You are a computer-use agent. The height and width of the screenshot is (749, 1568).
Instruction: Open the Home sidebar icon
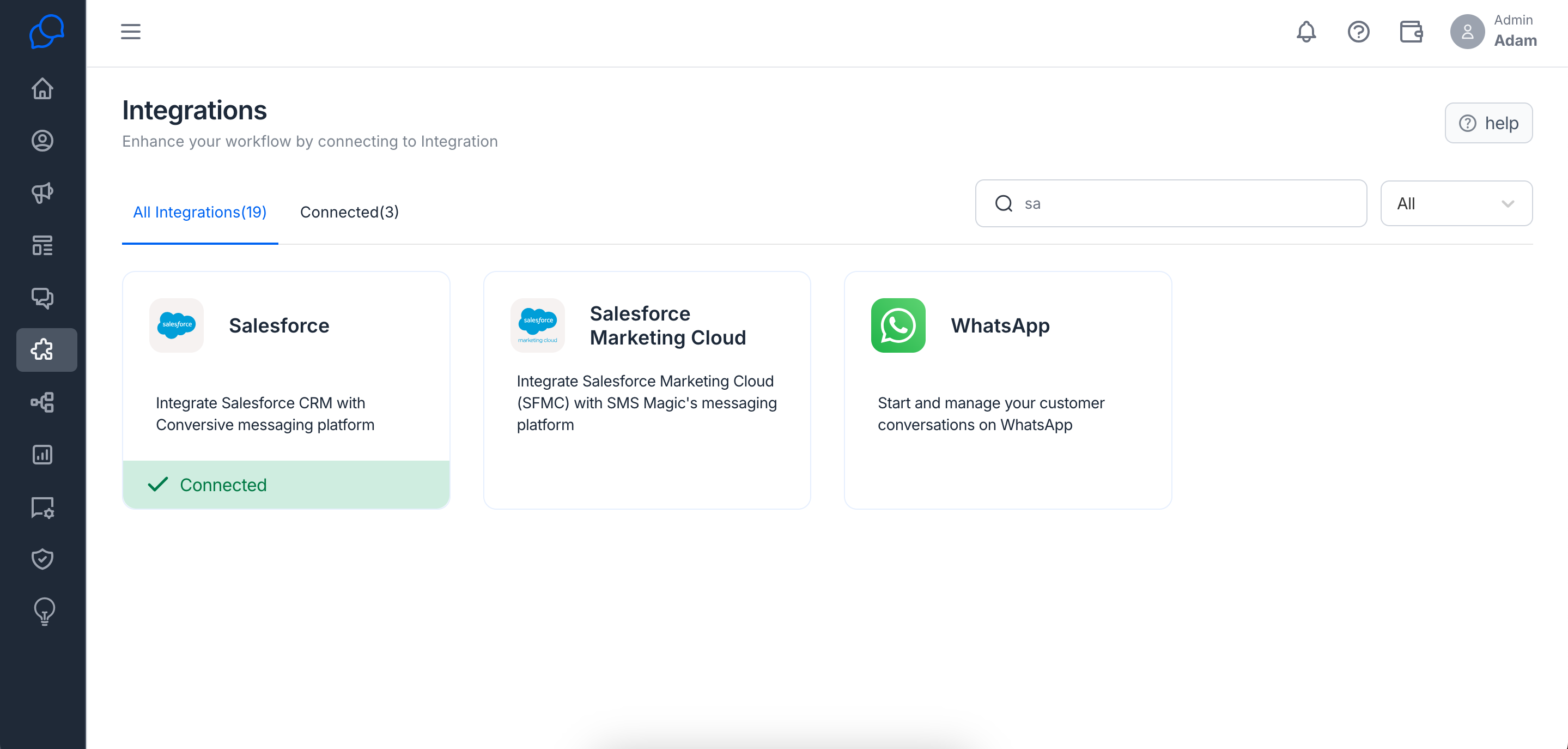point(42,89)
